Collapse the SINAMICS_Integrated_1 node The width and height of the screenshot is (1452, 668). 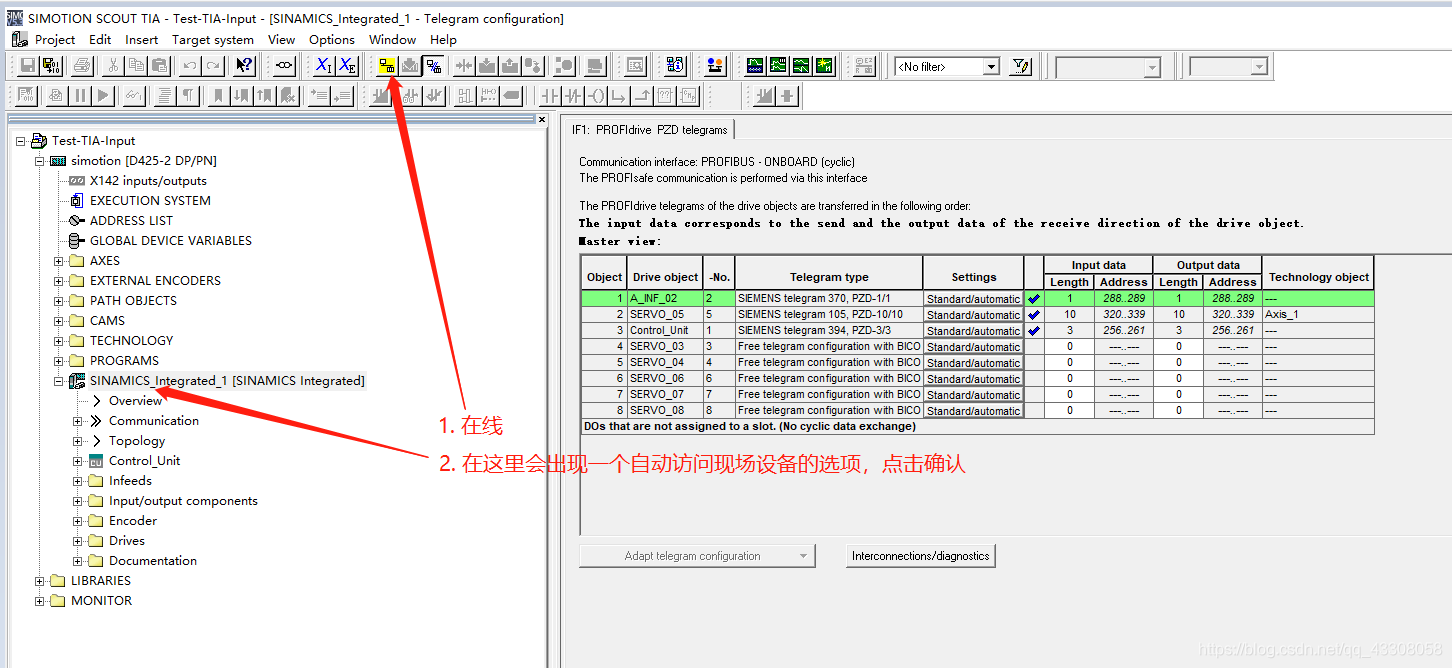[x=59, y=381]
